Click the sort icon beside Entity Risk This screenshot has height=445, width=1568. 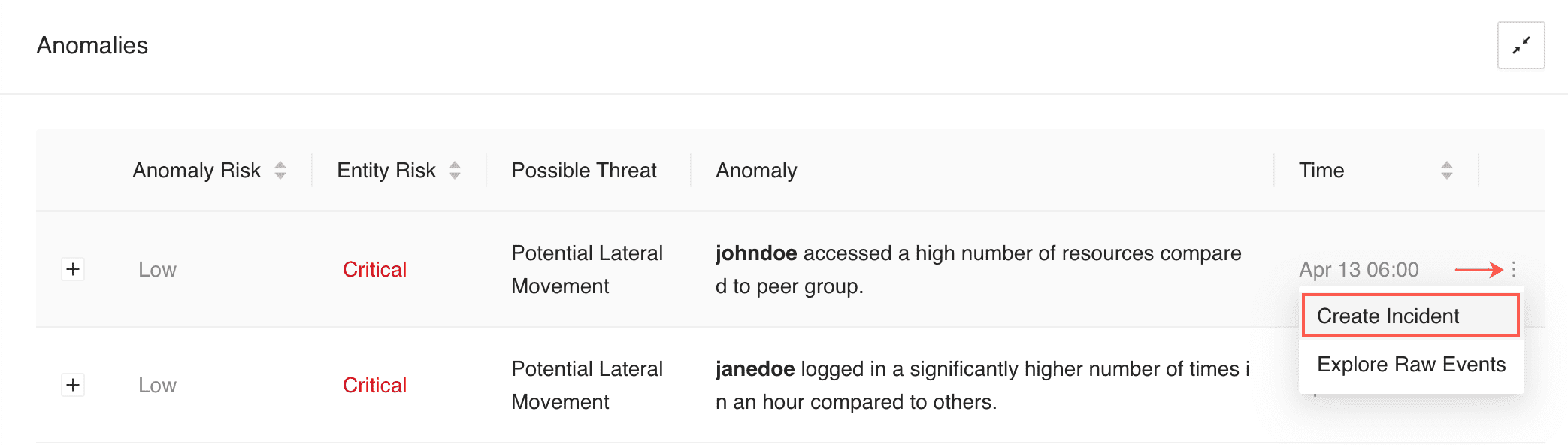point(454,171)
